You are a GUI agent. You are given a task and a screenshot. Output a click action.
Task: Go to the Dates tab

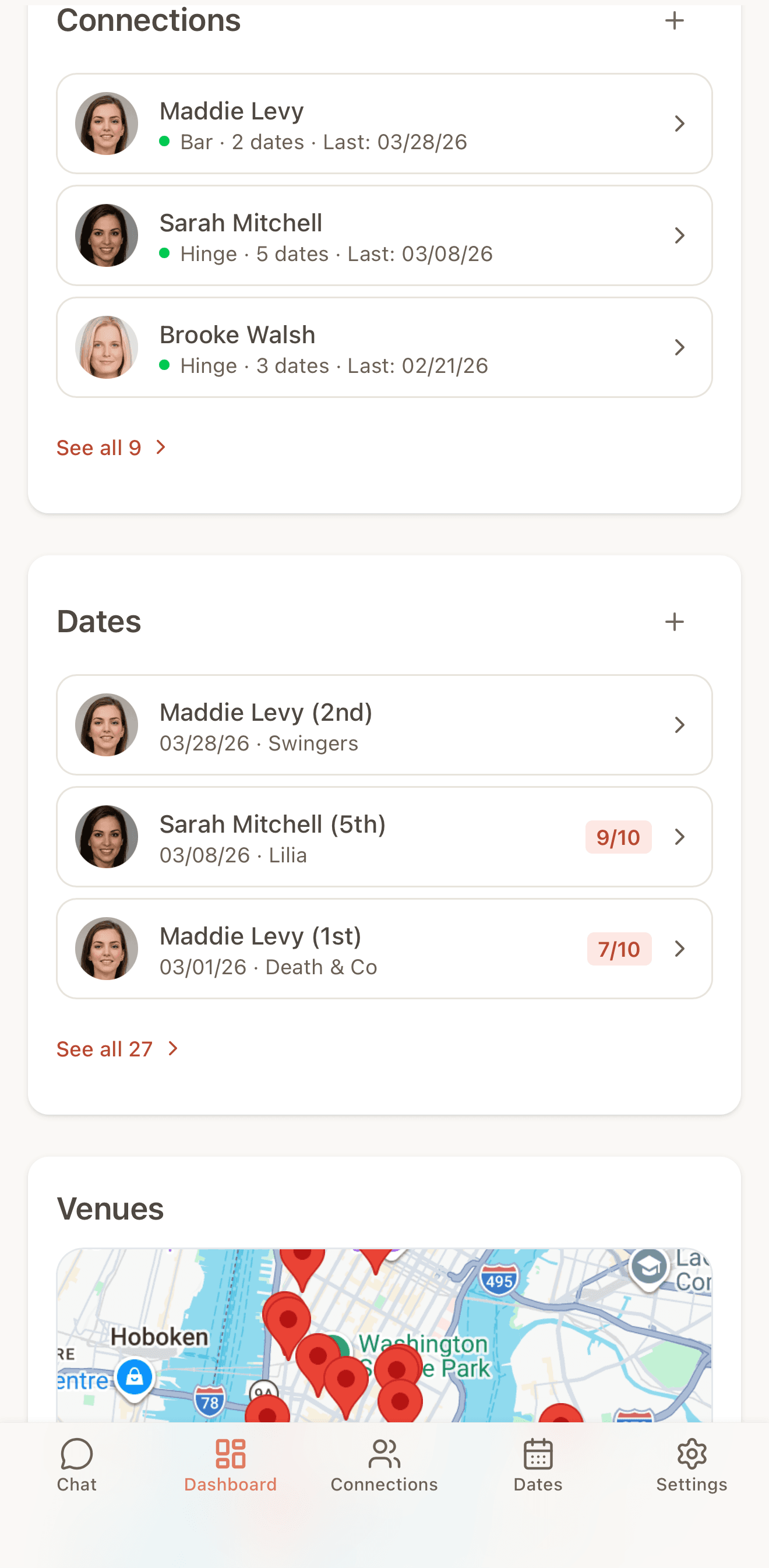[x=538, y=1464]
